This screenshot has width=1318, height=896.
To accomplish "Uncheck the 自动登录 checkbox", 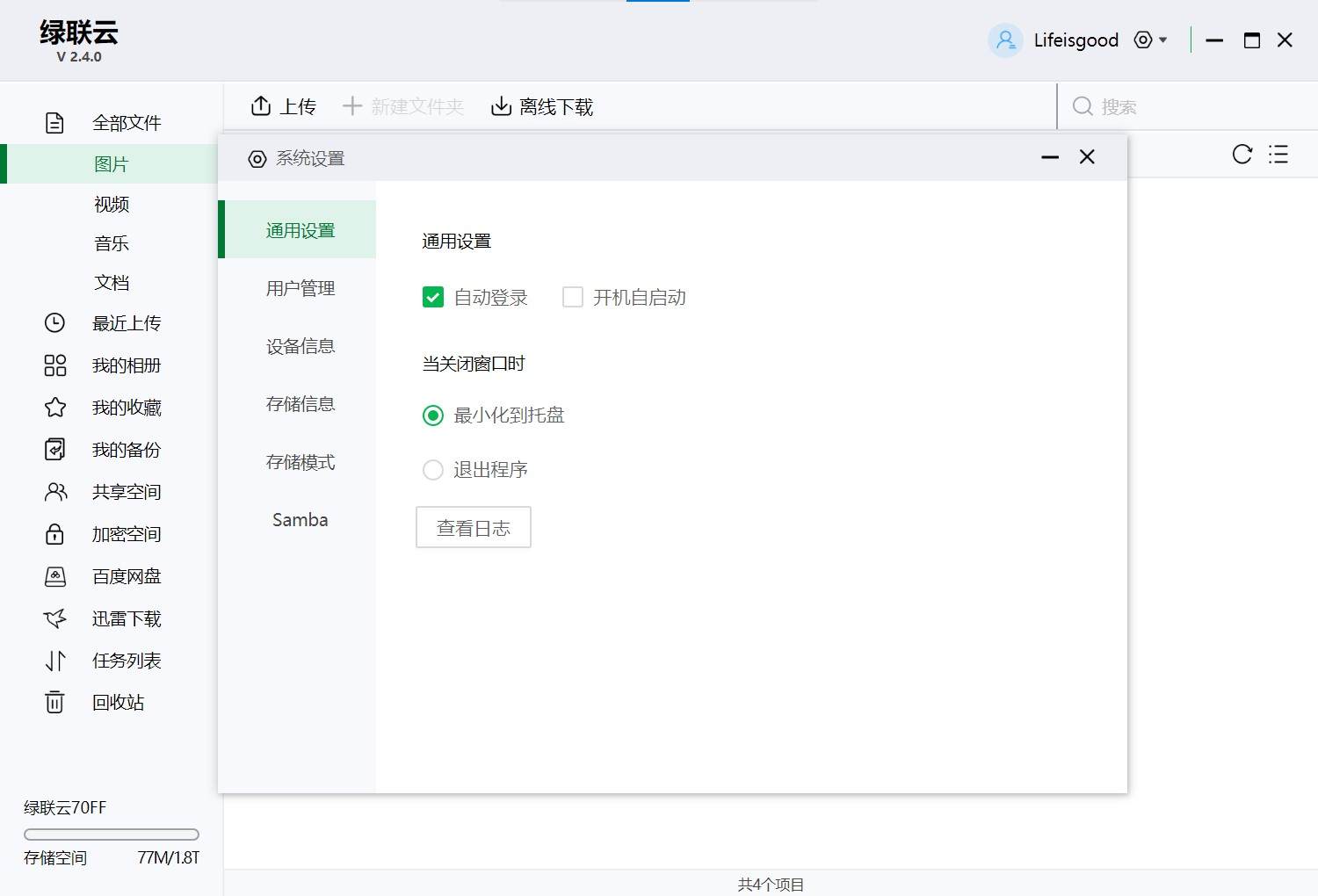I will tap(433, 298).
